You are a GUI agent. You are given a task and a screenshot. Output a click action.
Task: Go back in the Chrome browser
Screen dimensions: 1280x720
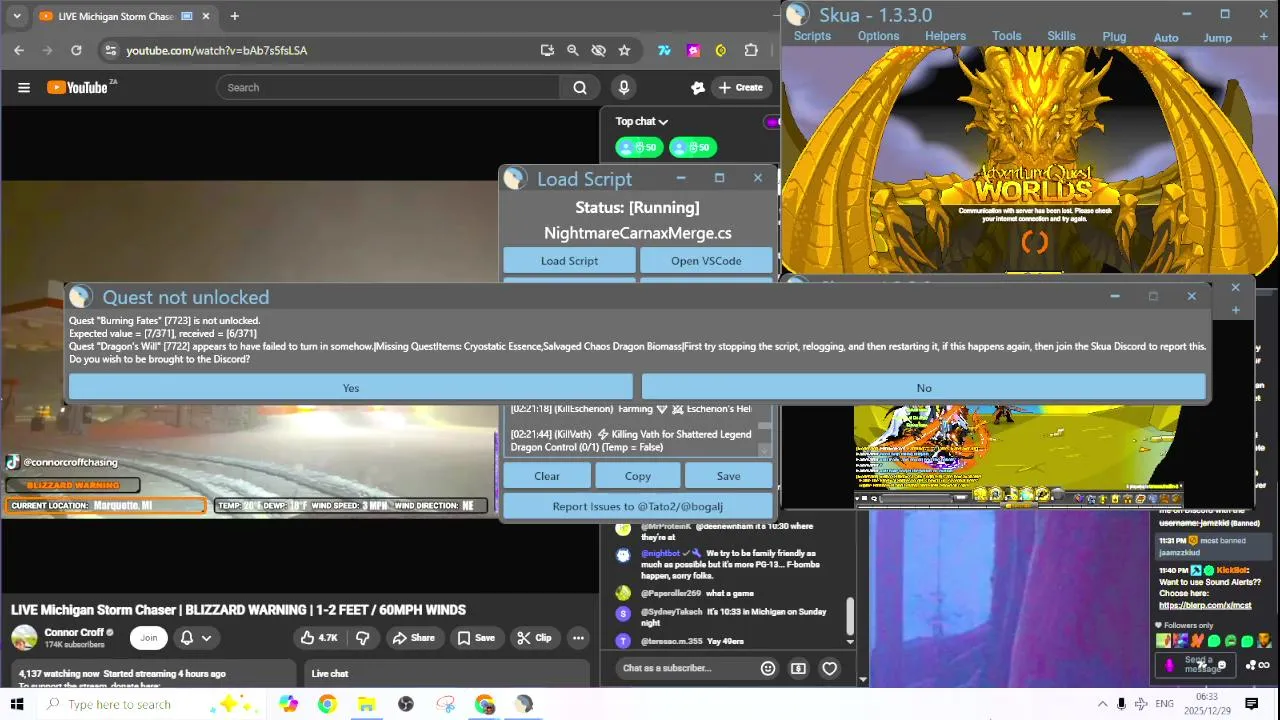[19, 50]
